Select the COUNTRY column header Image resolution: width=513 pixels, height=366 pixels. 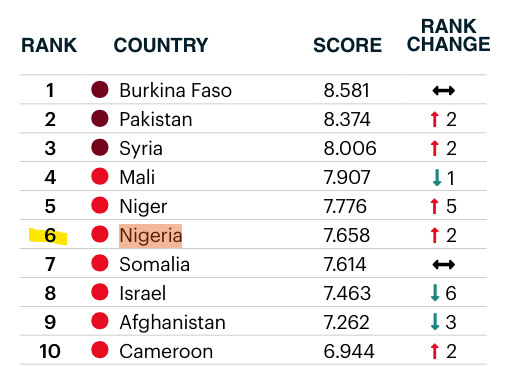[161, 45]
